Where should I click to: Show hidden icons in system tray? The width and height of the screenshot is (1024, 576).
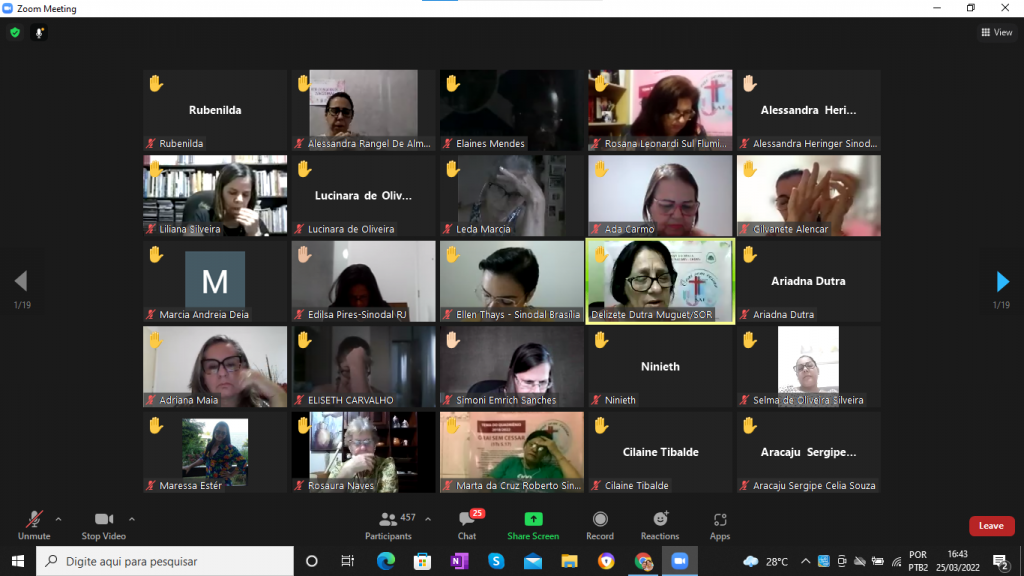[x=801, y=561]
